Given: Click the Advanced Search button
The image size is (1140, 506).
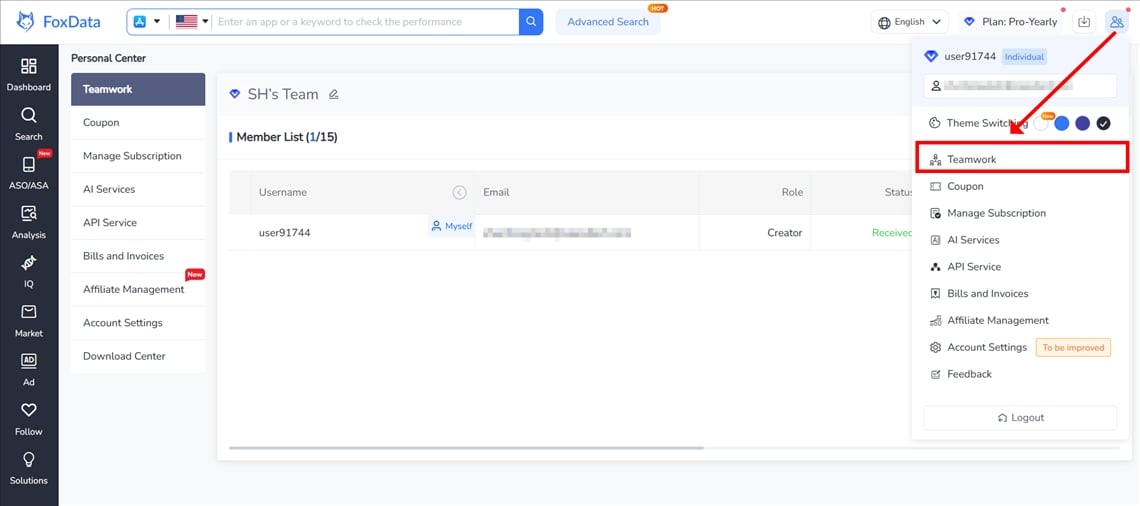Looking at the screenshot, I should (608, 22).
